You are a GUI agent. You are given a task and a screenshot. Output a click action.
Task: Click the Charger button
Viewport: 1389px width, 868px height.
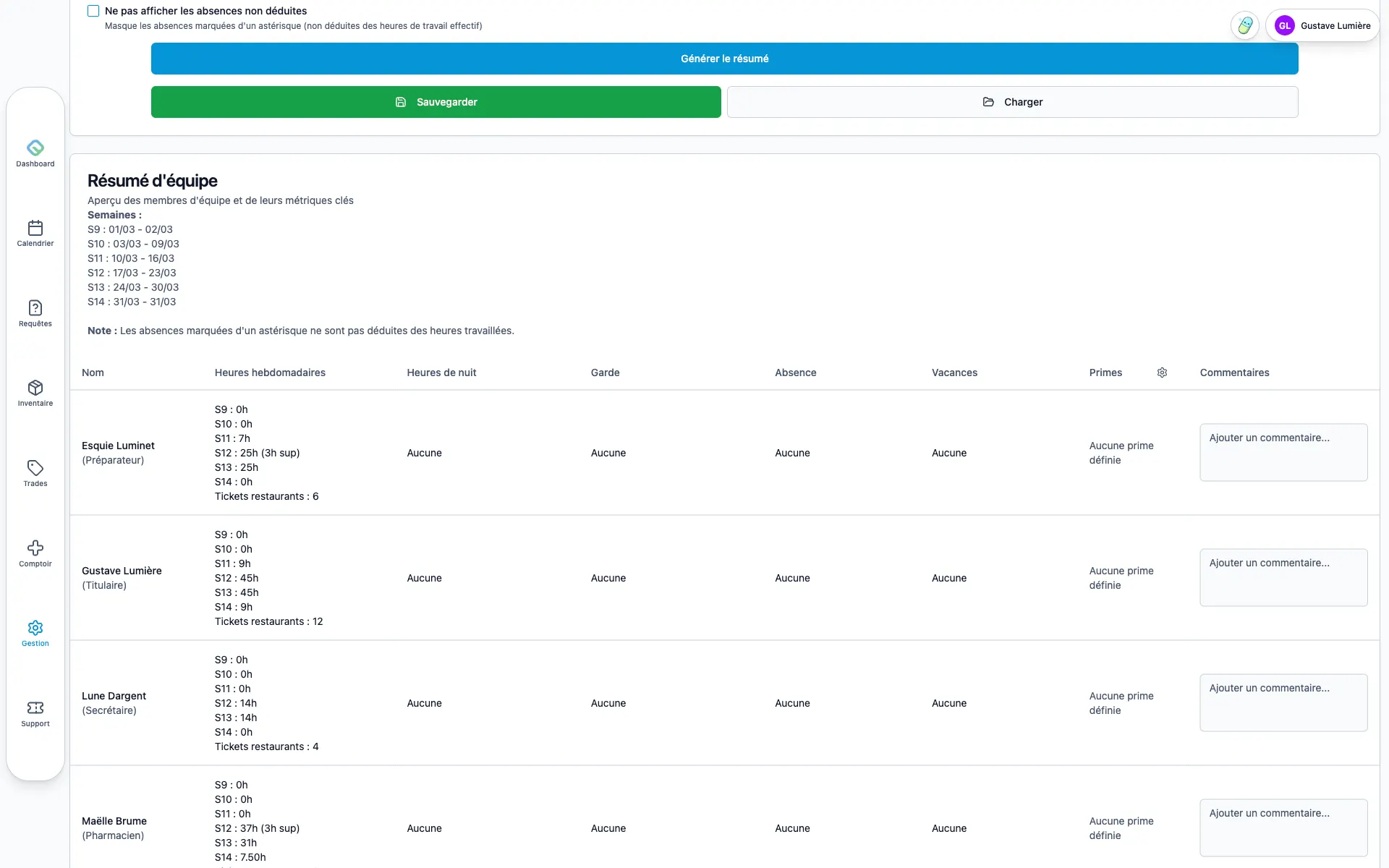(x=1012, y=102)
